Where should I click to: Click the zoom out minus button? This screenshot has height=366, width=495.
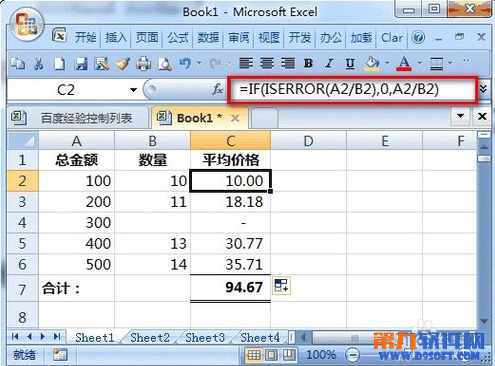[353, 355]
